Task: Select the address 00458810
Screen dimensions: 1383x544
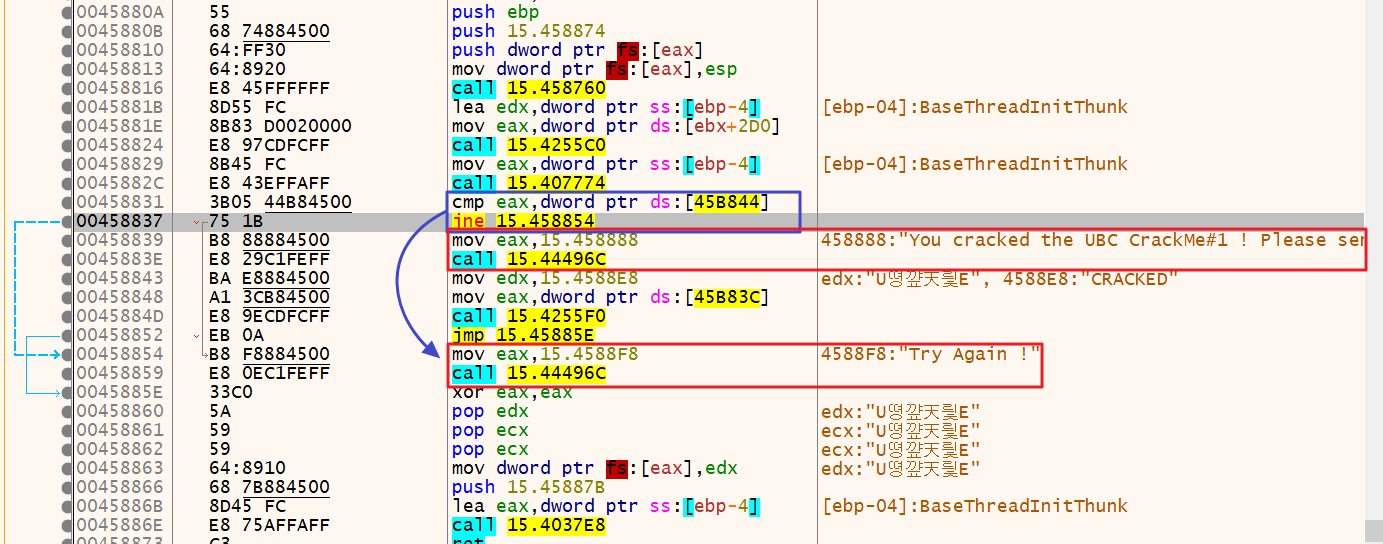Action: tap(120, 50)
